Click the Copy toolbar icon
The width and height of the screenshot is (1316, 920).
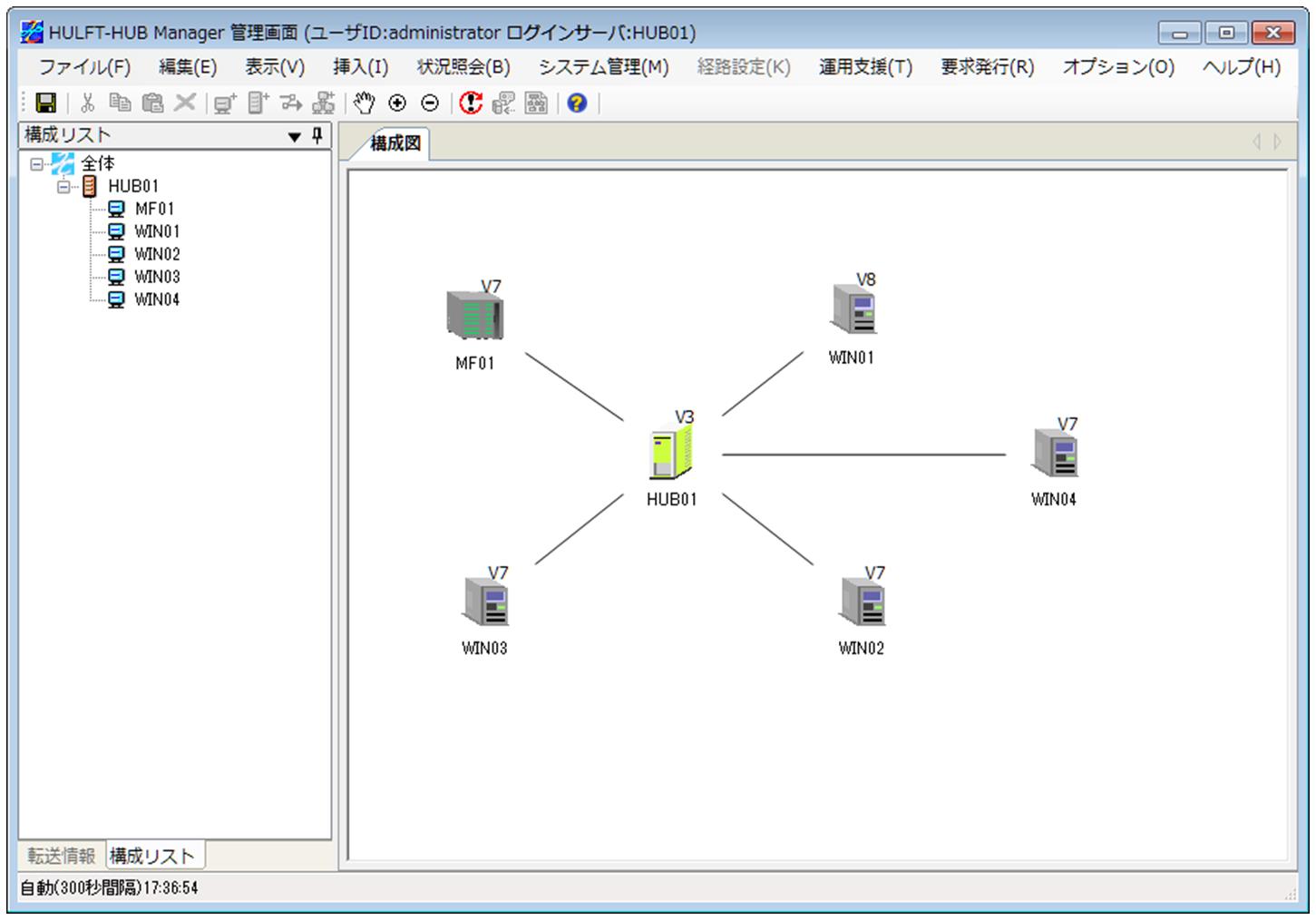coord(120,103)
